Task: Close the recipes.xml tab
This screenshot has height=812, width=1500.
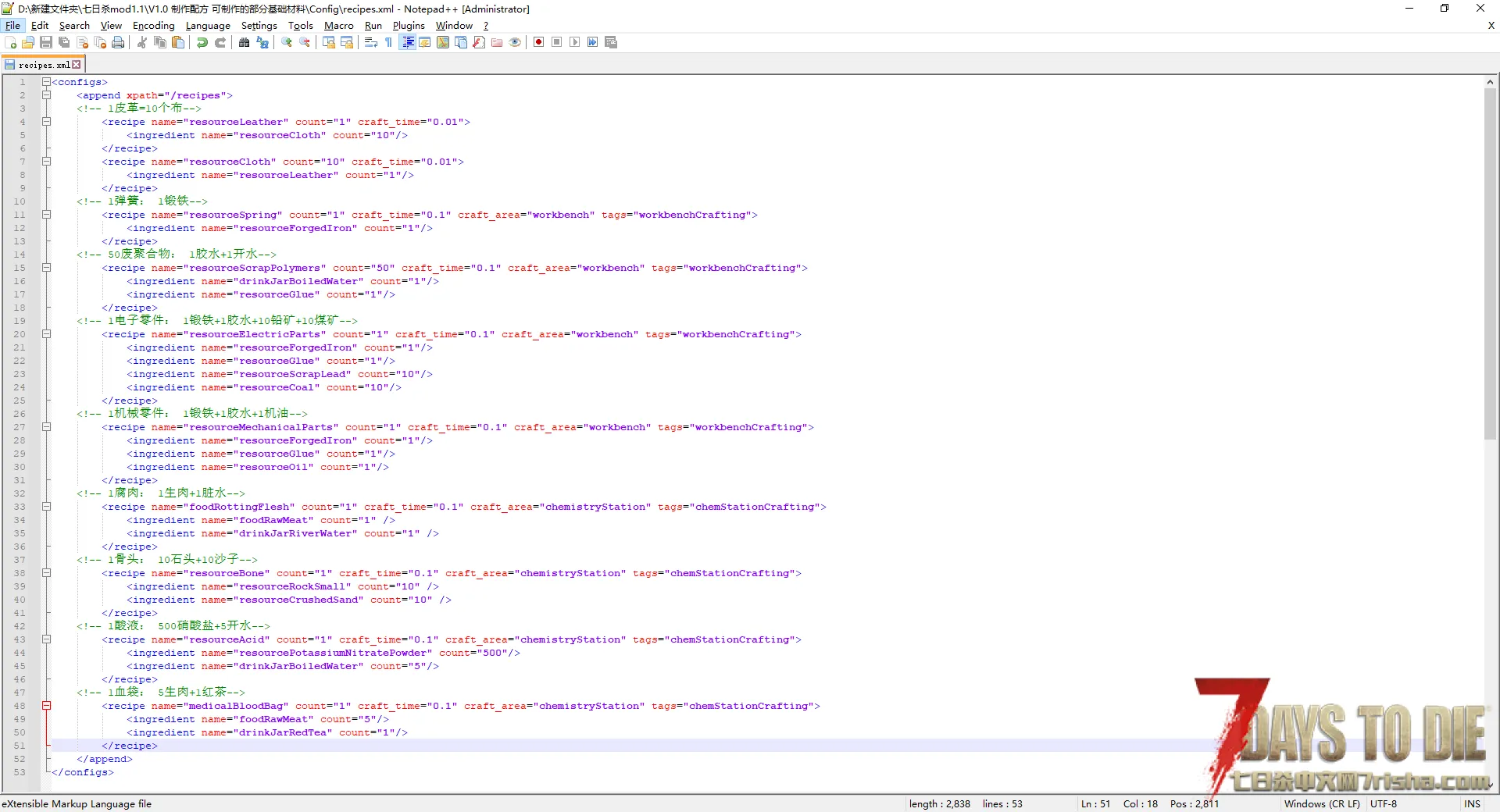Action: 77,65
